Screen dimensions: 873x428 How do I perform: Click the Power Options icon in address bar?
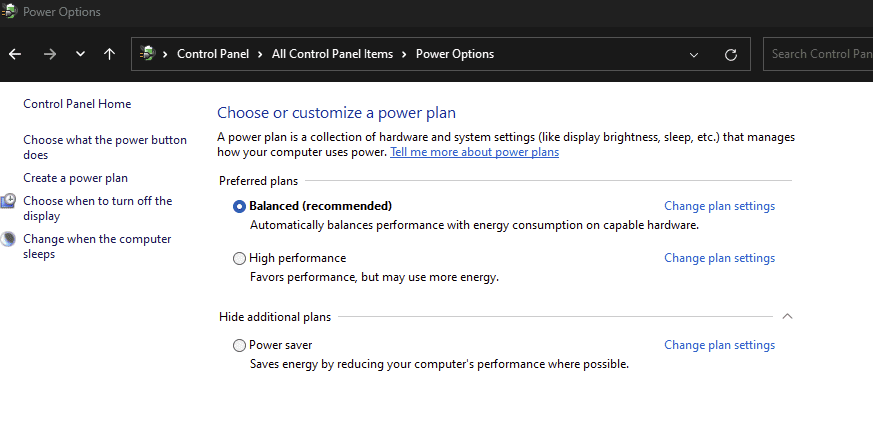point(148,53)
